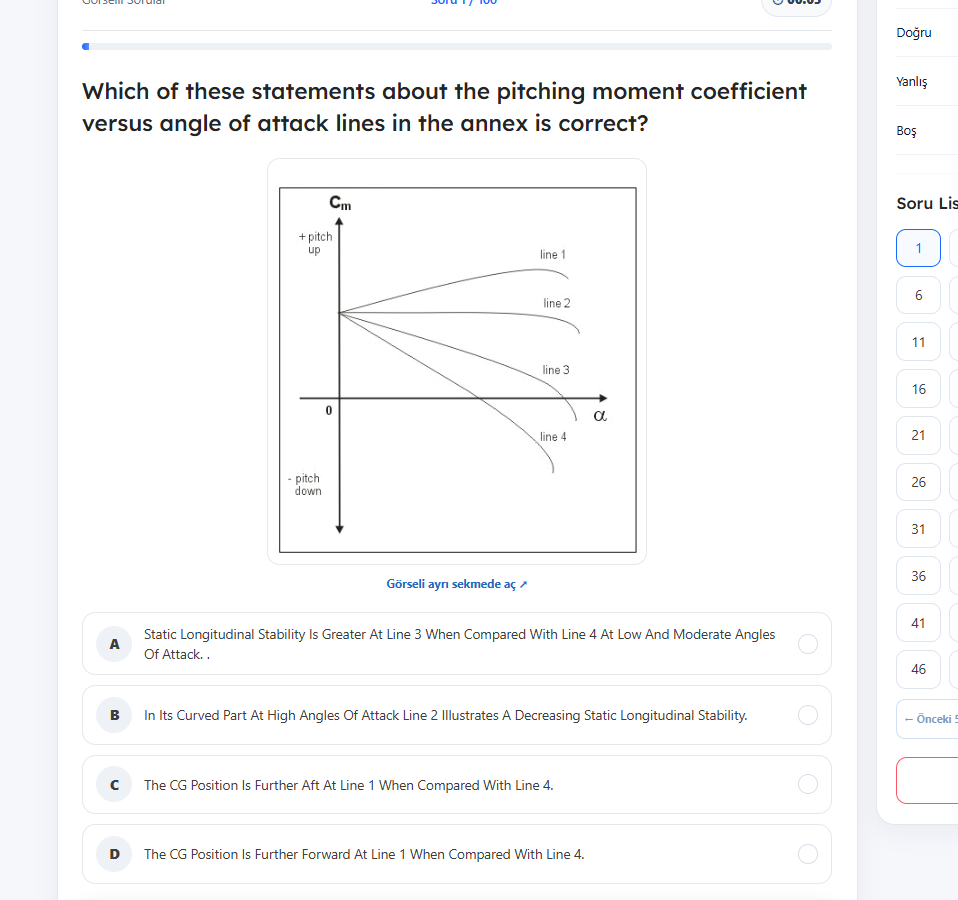The width and height of the screenshot is (958, 900).
Task: Click the pitching moment graph image
Action: coord(457,370)
